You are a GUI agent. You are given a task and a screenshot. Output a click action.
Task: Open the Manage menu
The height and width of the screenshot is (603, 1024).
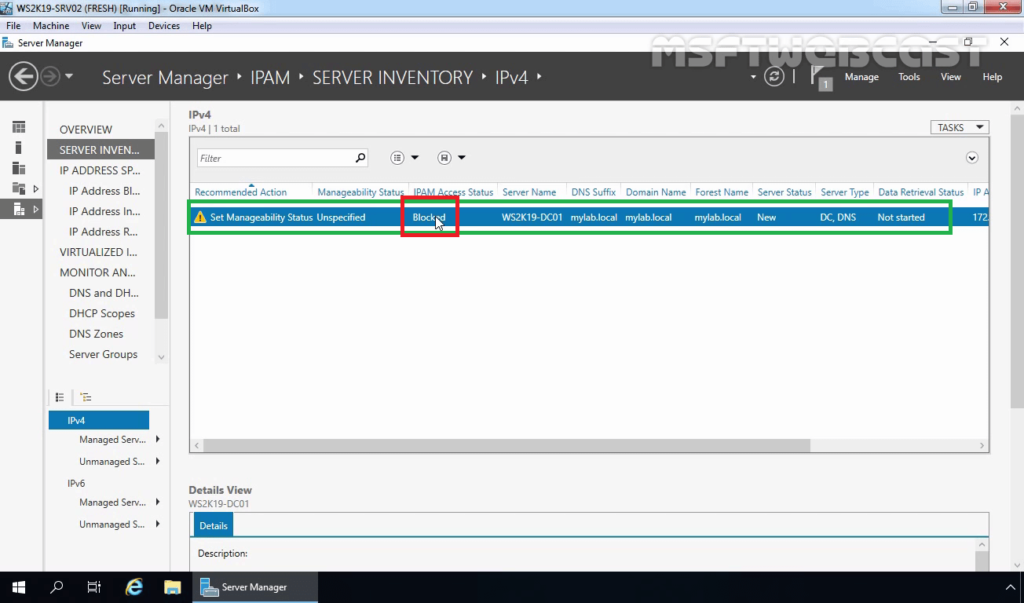(861, 77)
